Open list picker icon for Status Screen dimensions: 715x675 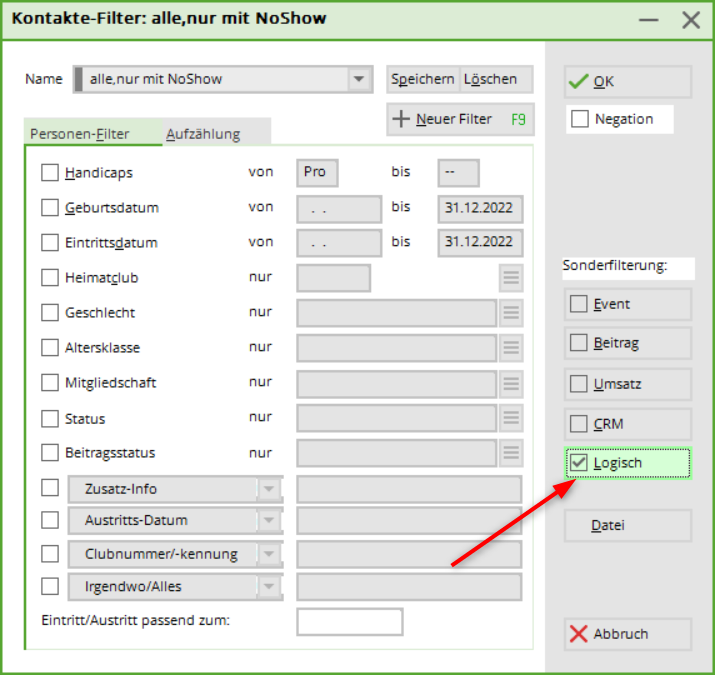(x=511, y=418)
